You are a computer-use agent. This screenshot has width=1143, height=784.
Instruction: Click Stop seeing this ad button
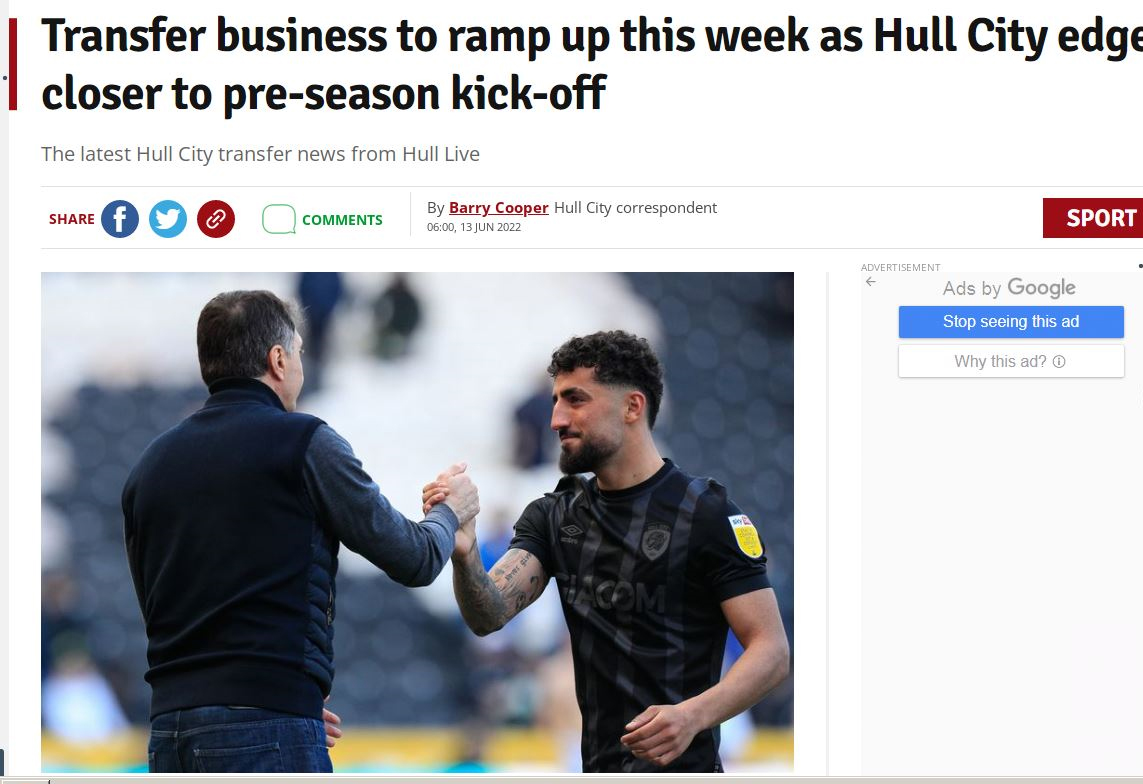(x=1011, y=321)
